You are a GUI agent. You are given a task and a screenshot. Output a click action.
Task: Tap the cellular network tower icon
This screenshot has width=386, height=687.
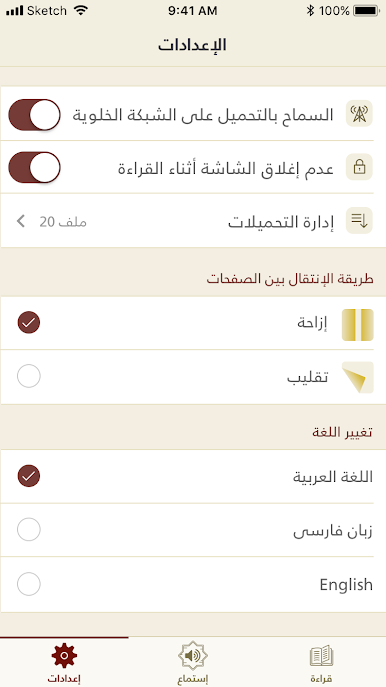(x=359, y=113)
